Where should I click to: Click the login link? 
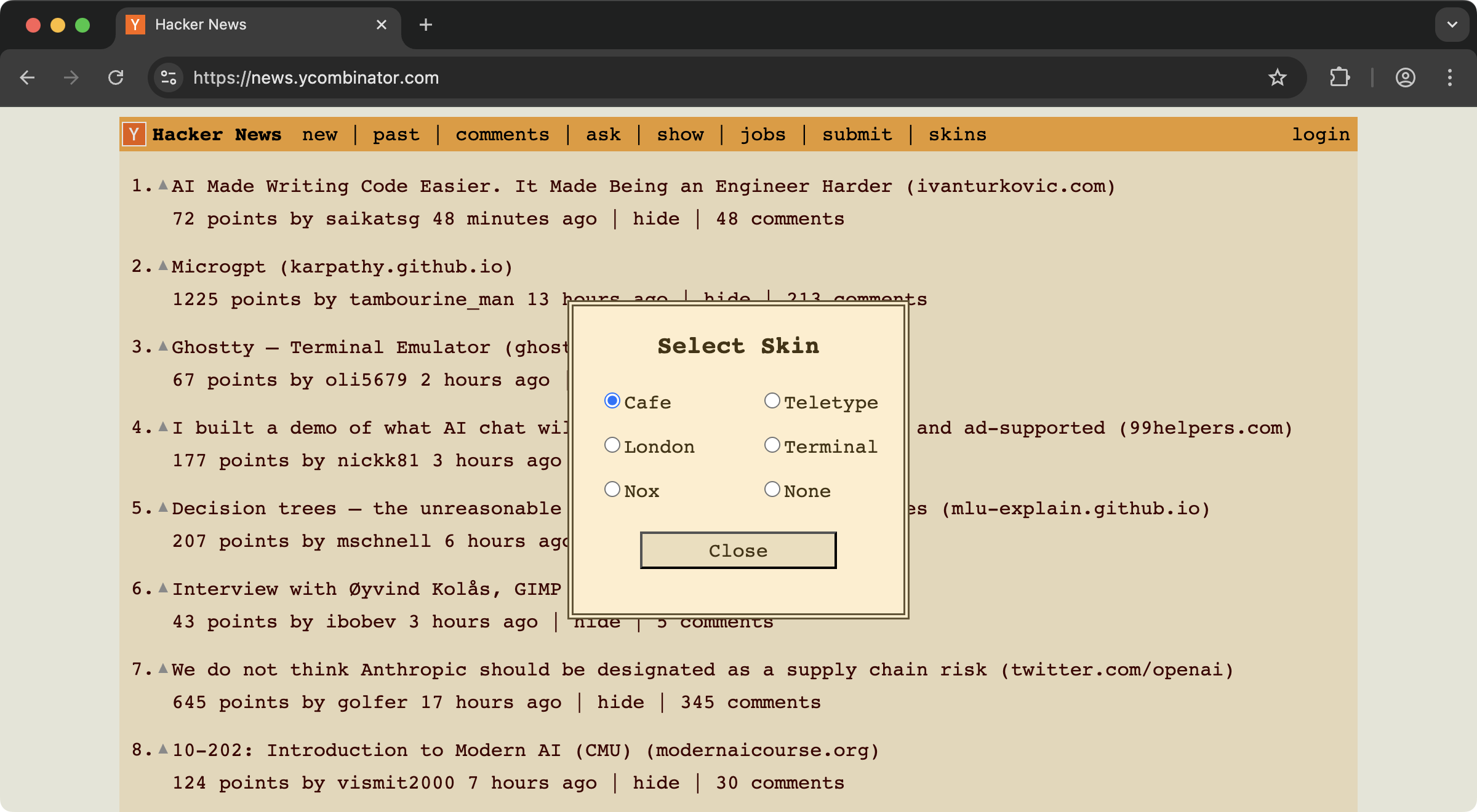1320,134
